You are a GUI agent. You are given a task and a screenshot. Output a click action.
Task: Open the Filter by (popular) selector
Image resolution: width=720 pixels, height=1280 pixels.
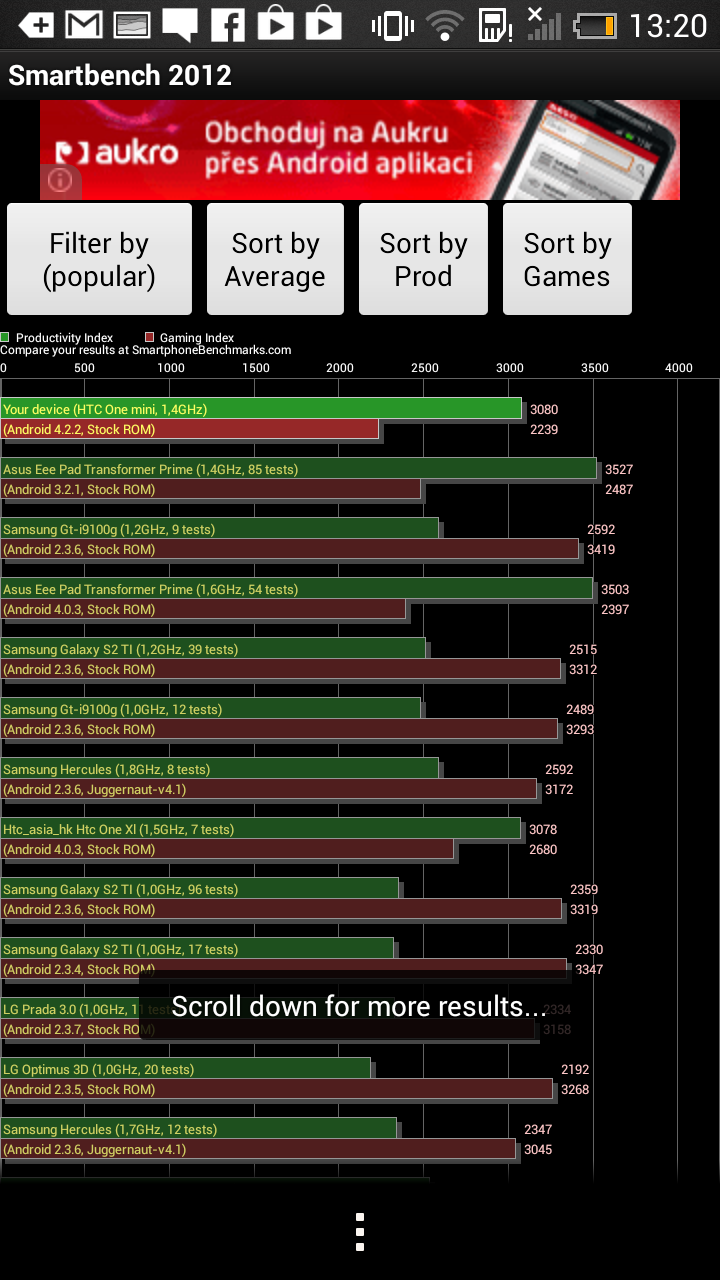99,259
